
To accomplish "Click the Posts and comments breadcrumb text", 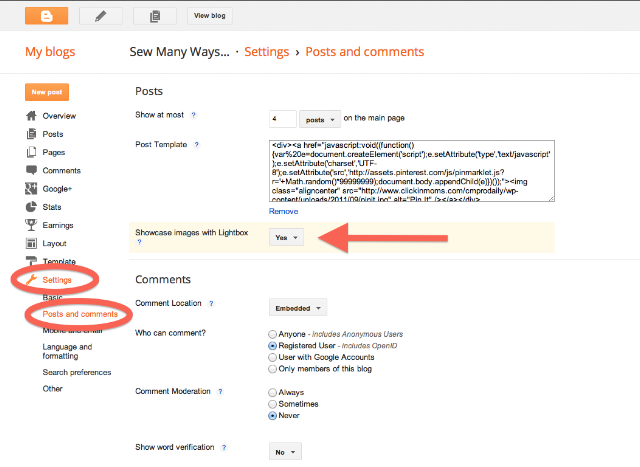I will [364, 52].
